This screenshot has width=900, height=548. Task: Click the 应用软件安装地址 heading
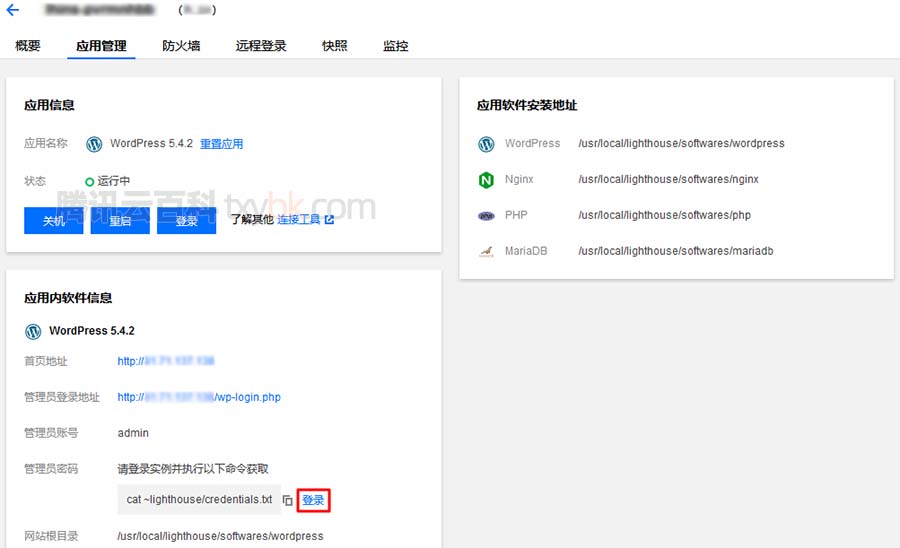[527, 105]
